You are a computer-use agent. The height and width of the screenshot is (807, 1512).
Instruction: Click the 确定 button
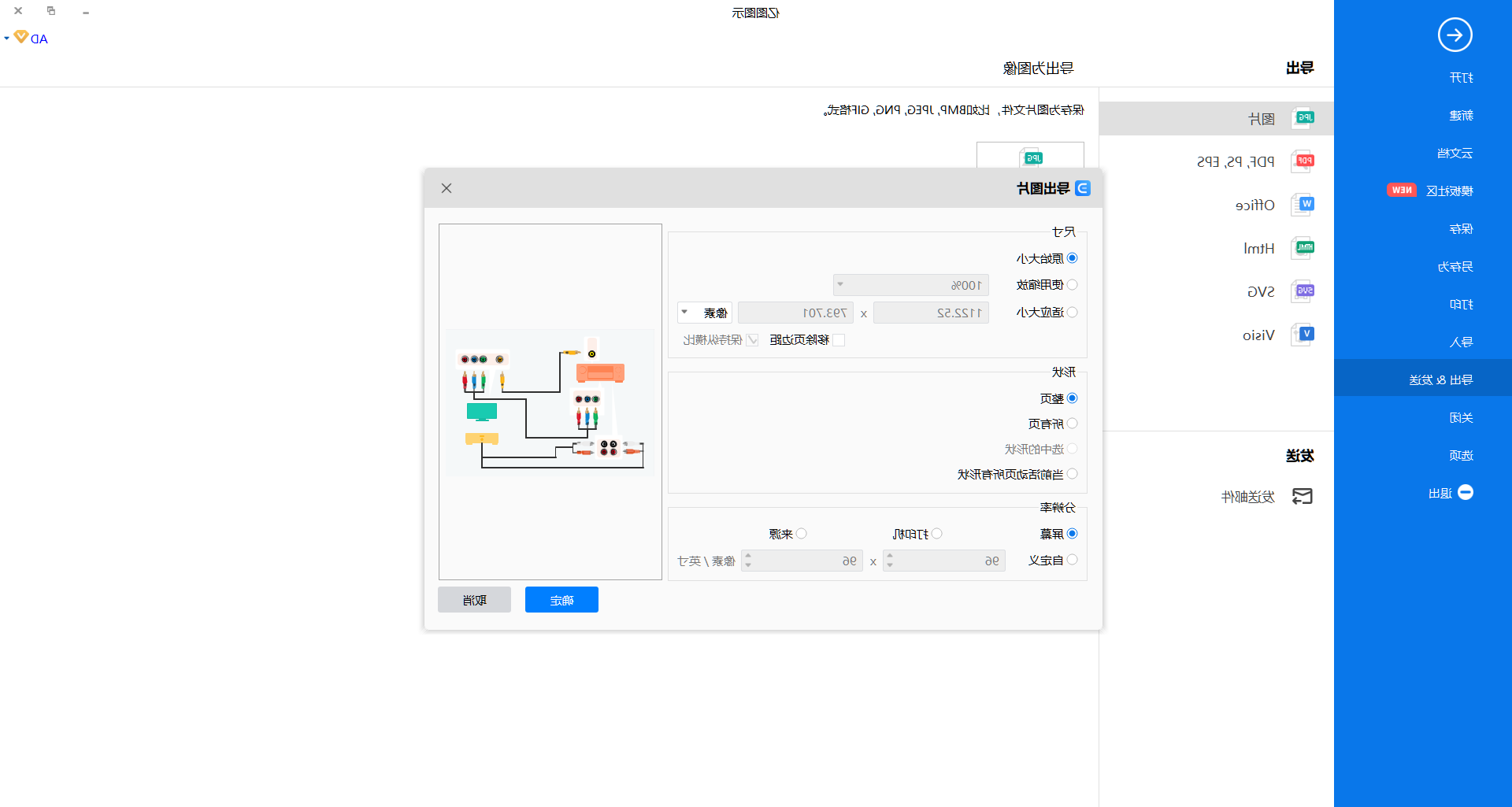[x=561, y=600]
